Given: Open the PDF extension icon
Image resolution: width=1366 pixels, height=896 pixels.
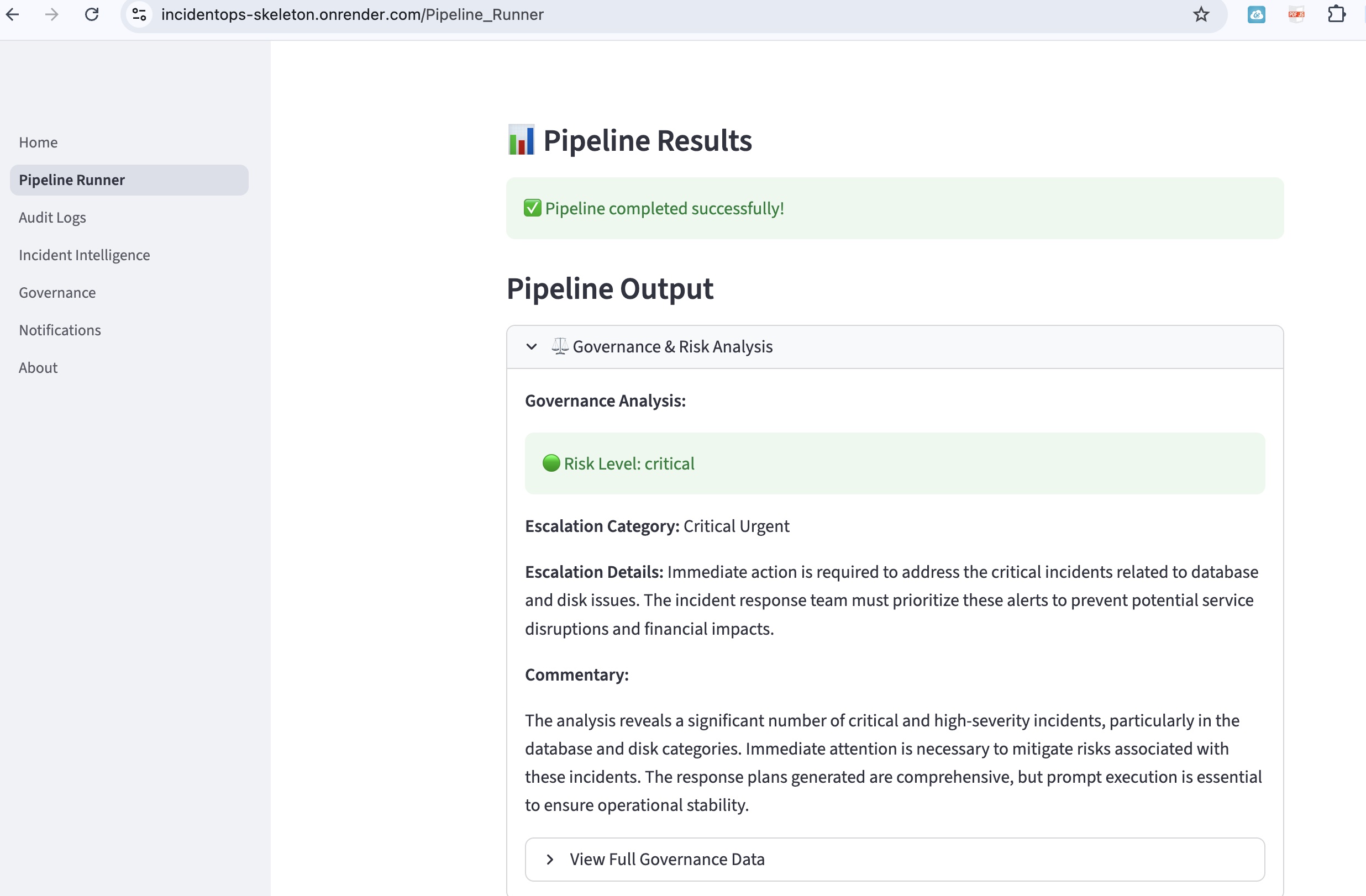Looking at the screenshot, I should [1296, 14].
